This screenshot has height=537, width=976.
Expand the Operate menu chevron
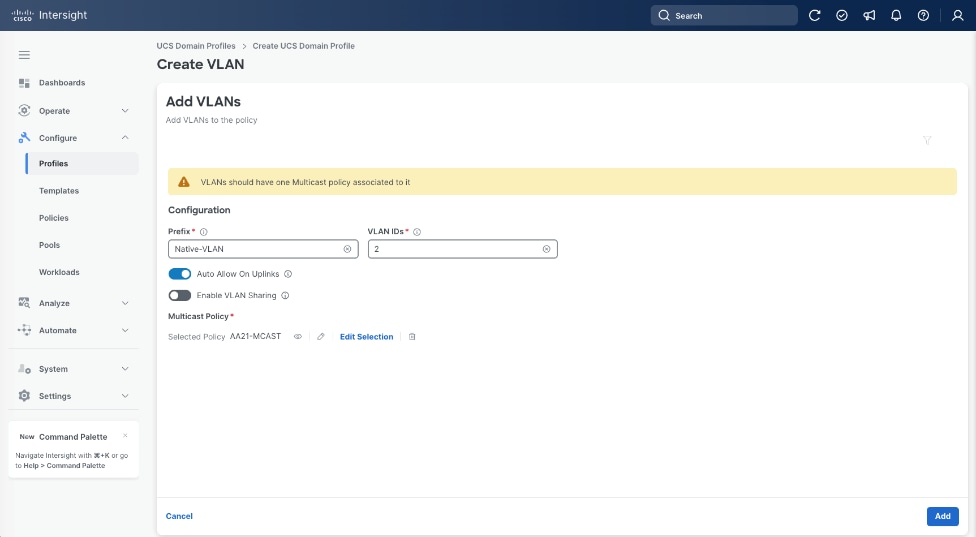coord(125,111)
